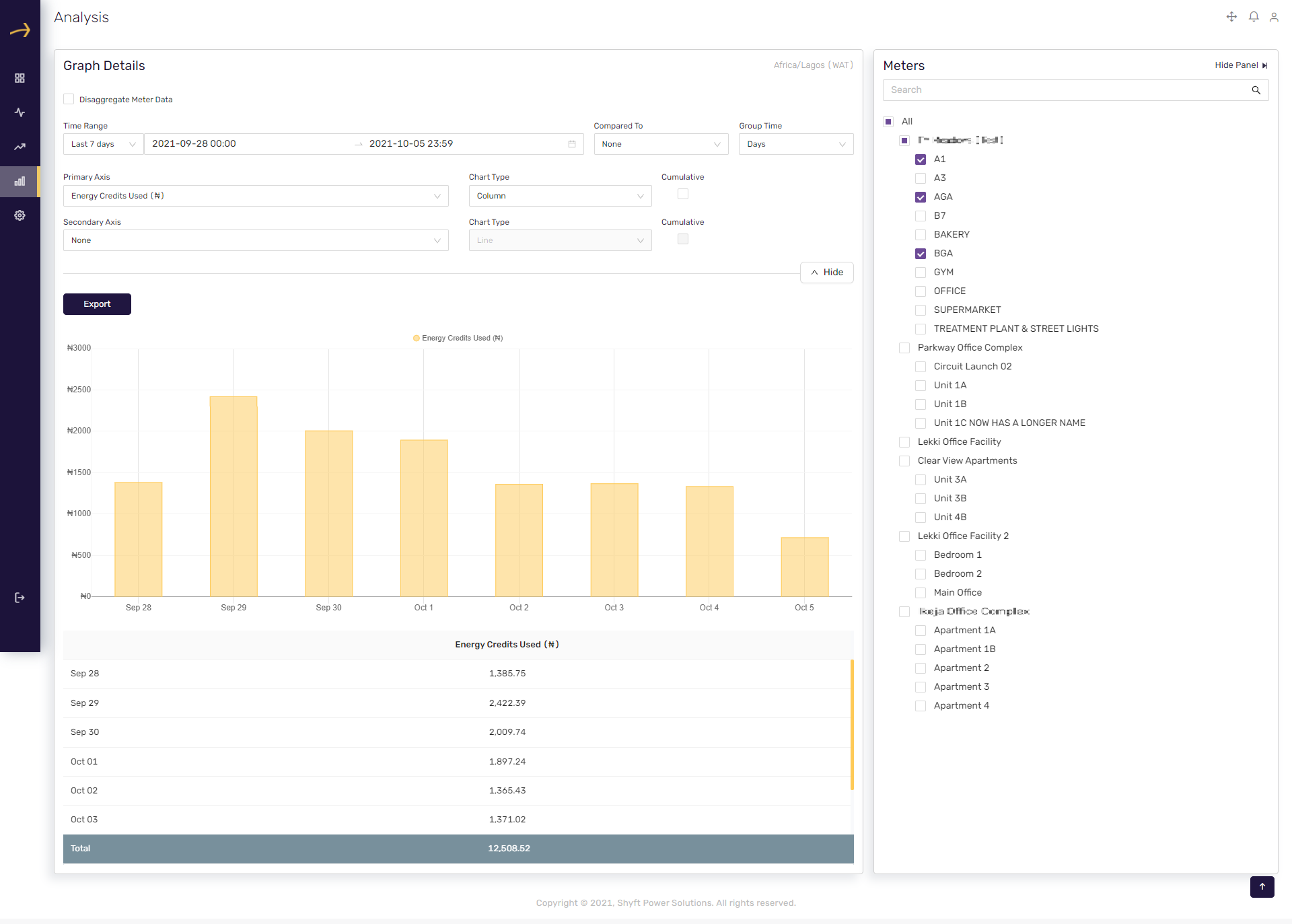Check the SUPERMARKET meter
Image resolution: width=1292 pixels, height=924 pixels.
pyautogui.click(x=921, y=310)
